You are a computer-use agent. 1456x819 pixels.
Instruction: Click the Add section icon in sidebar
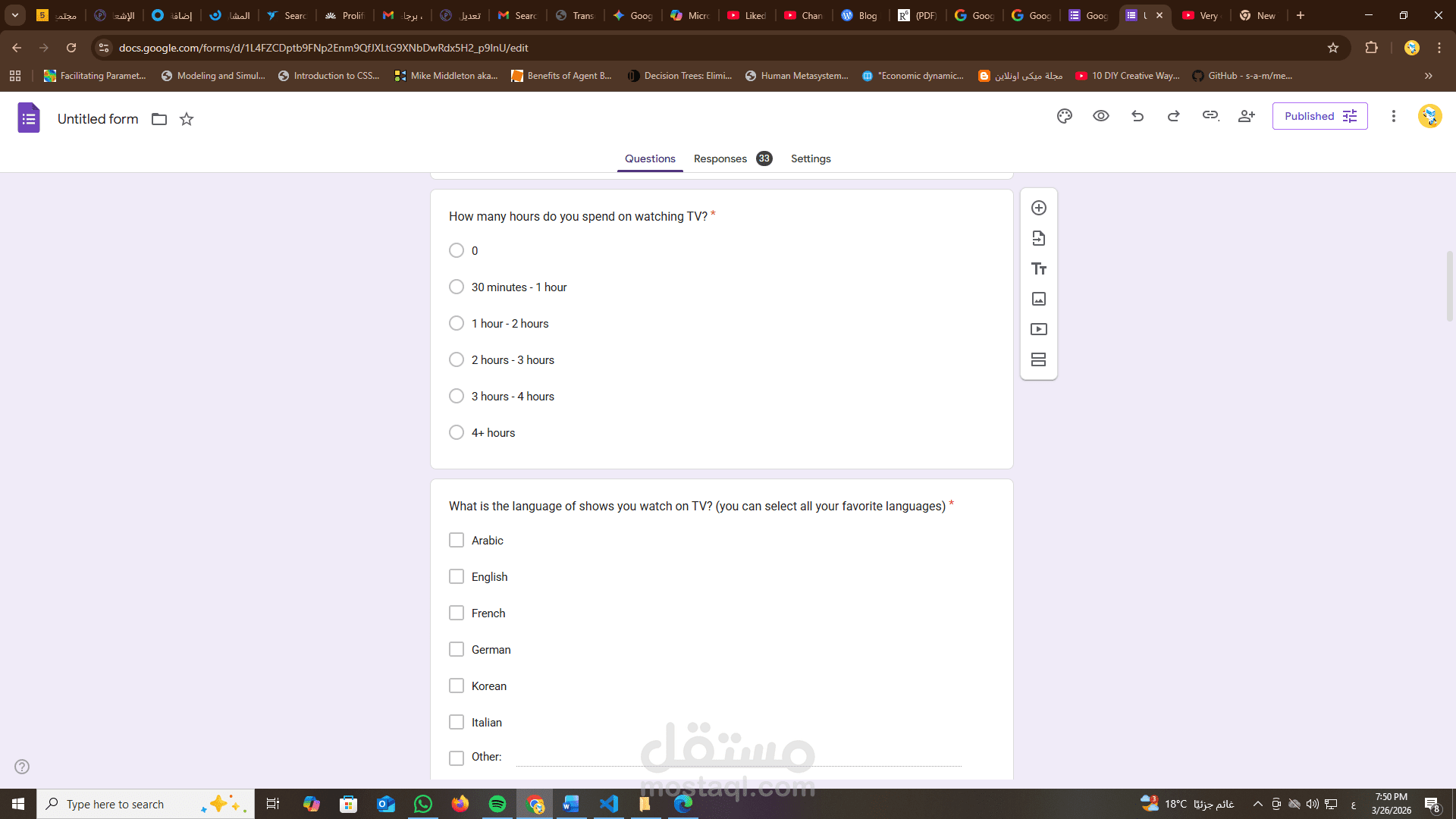1039,359
